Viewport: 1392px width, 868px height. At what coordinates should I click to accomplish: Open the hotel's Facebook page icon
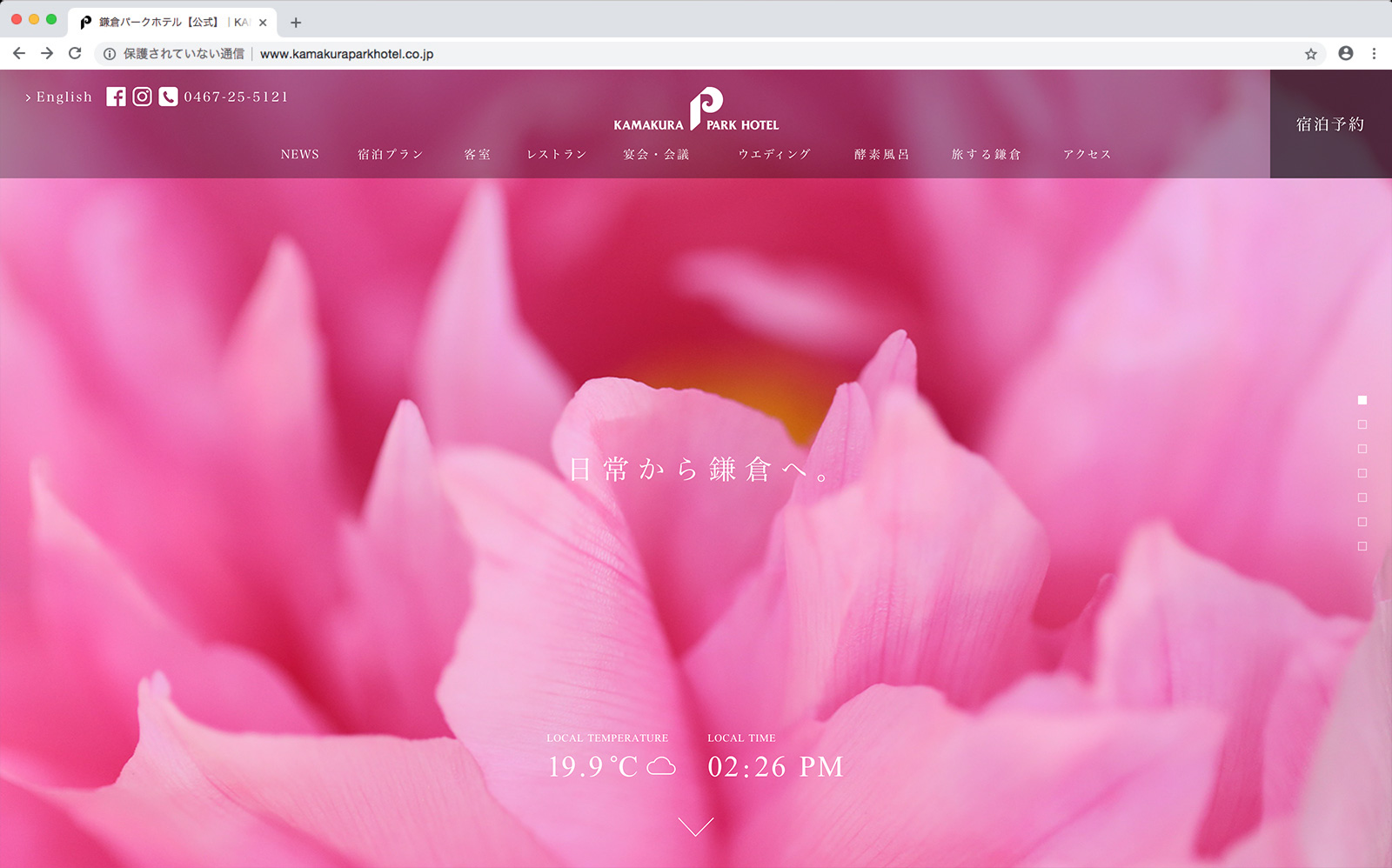coord(116,97)
